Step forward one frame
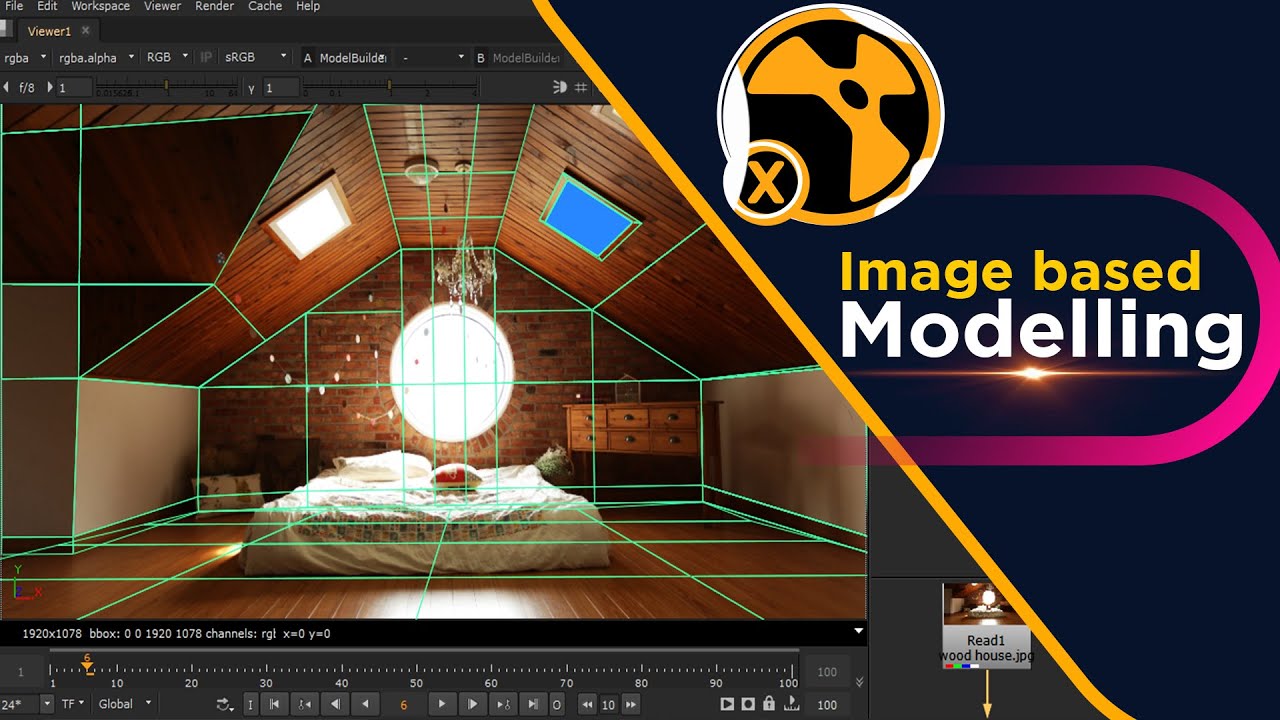 point(472,704)
